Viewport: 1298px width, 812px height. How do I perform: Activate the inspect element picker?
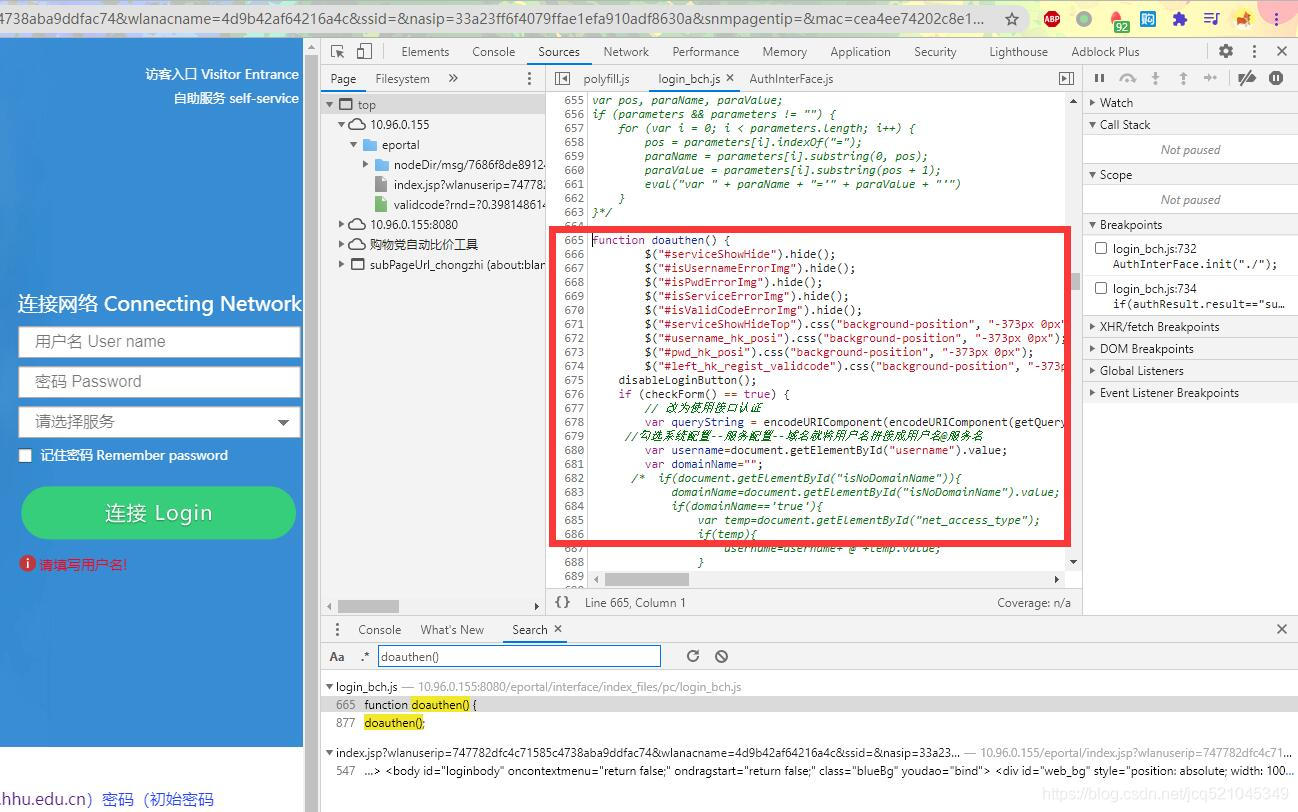pos(338,52)
